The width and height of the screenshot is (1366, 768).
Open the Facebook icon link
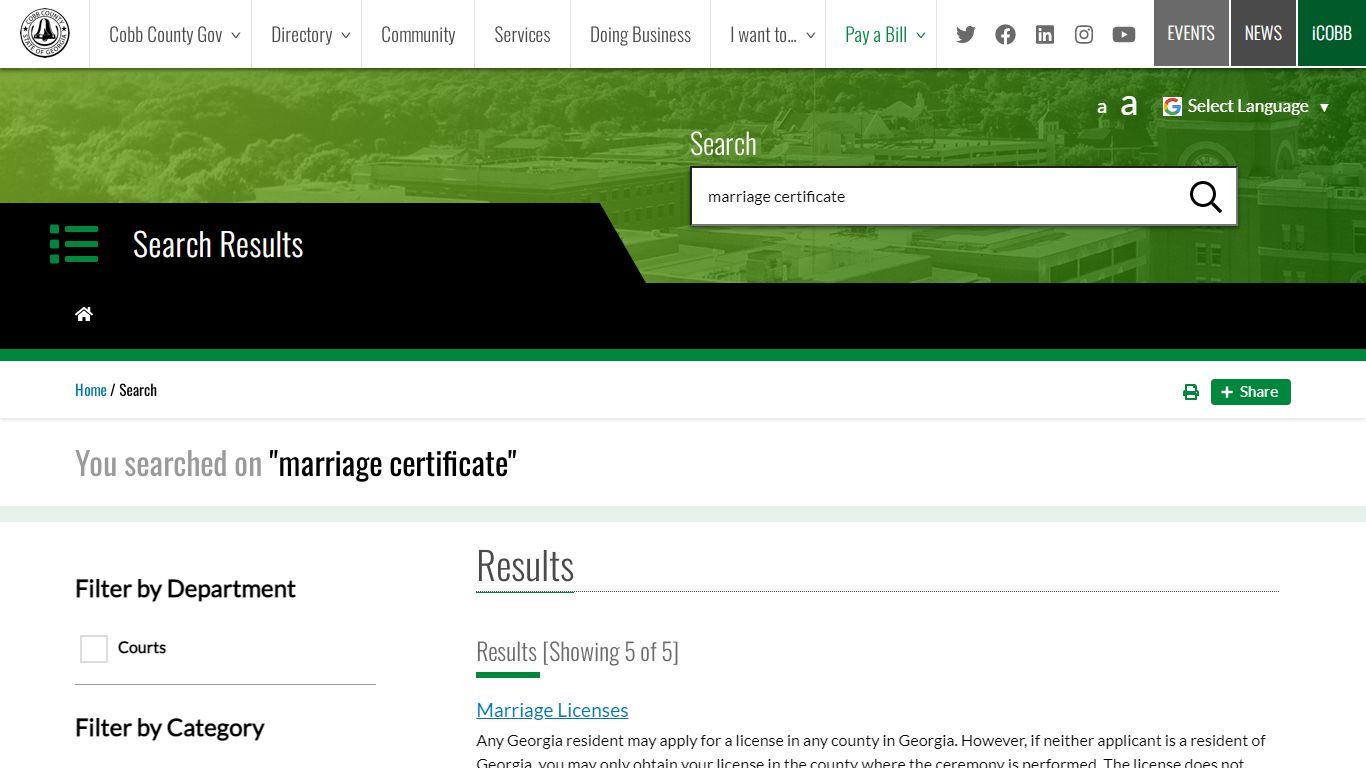1005,35
